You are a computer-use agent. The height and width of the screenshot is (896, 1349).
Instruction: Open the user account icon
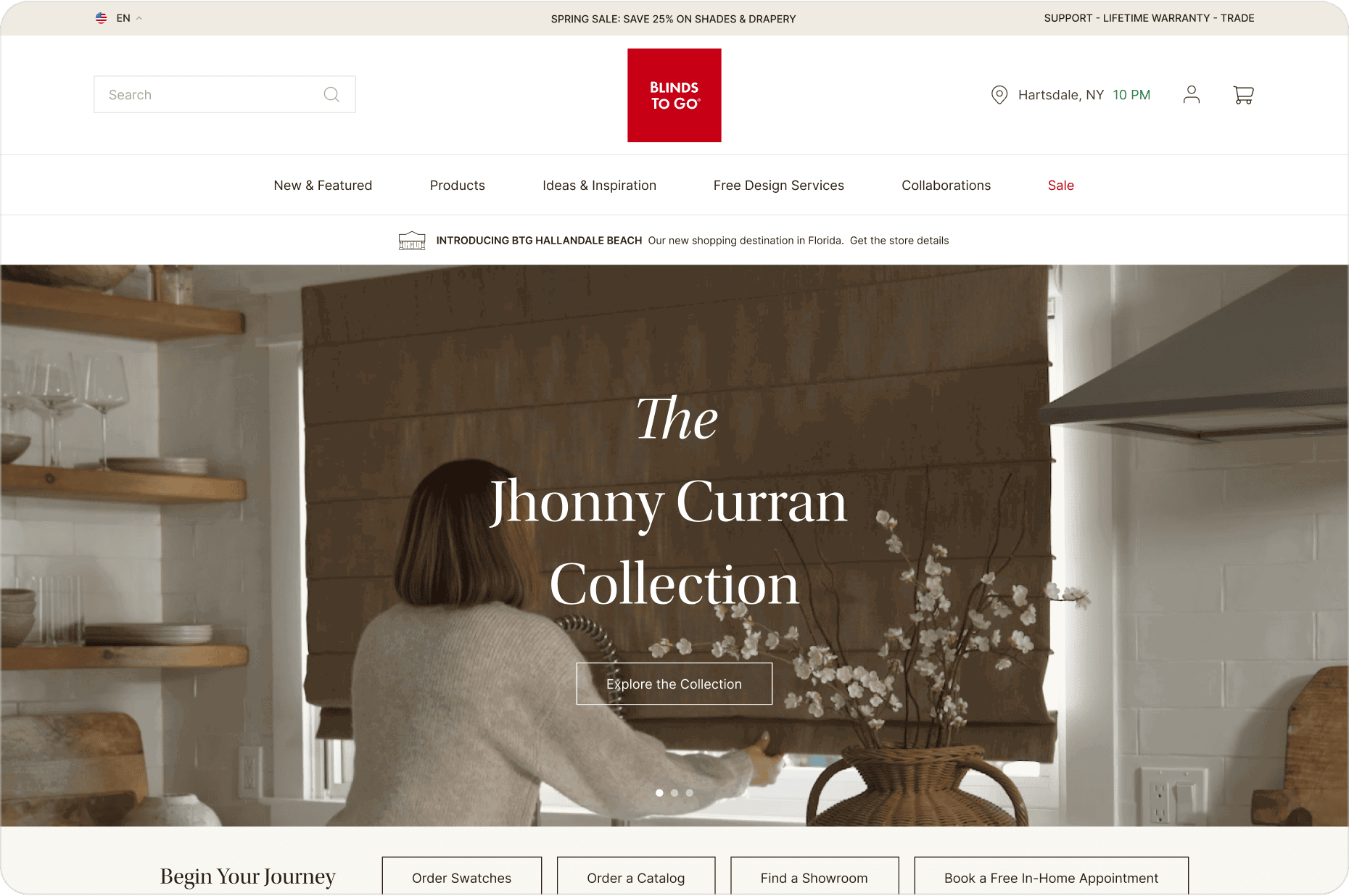click(x=1192, y=94)
